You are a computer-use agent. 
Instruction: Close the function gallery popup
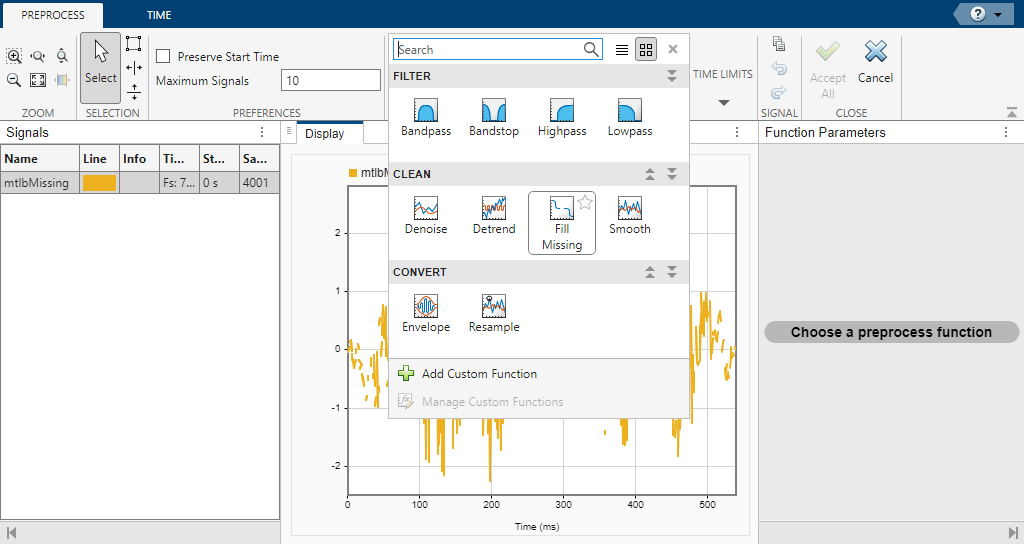coord(673,49)
